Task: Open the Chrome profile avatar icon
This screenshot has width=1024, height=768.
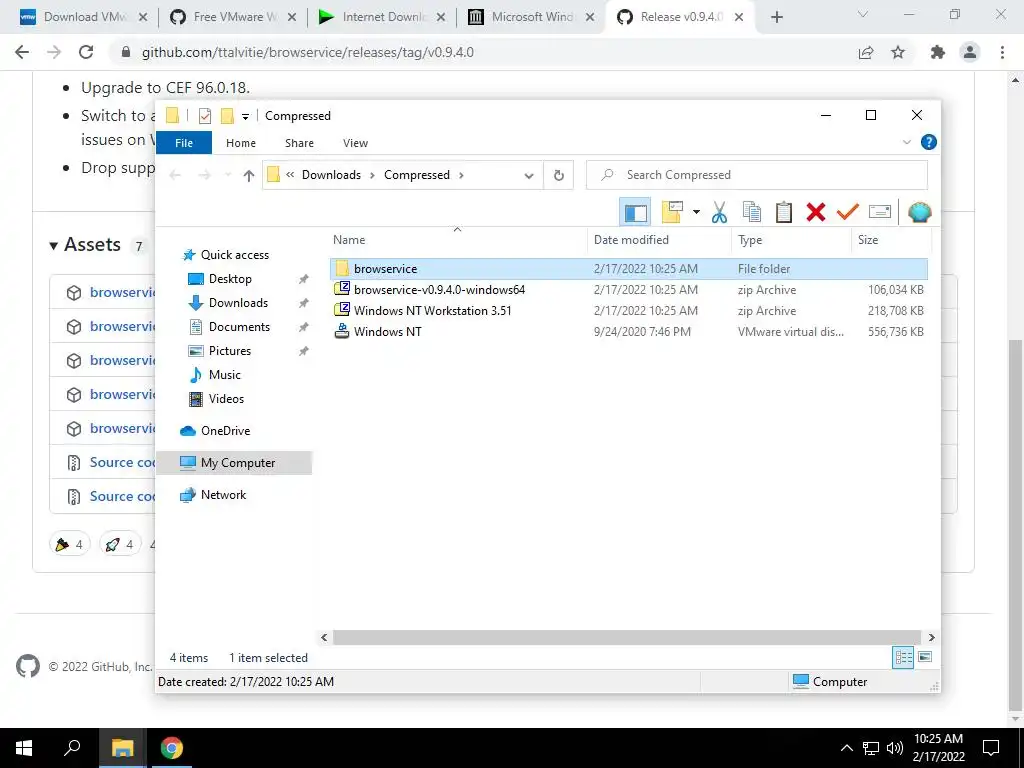Action: [x=970, y=52]
